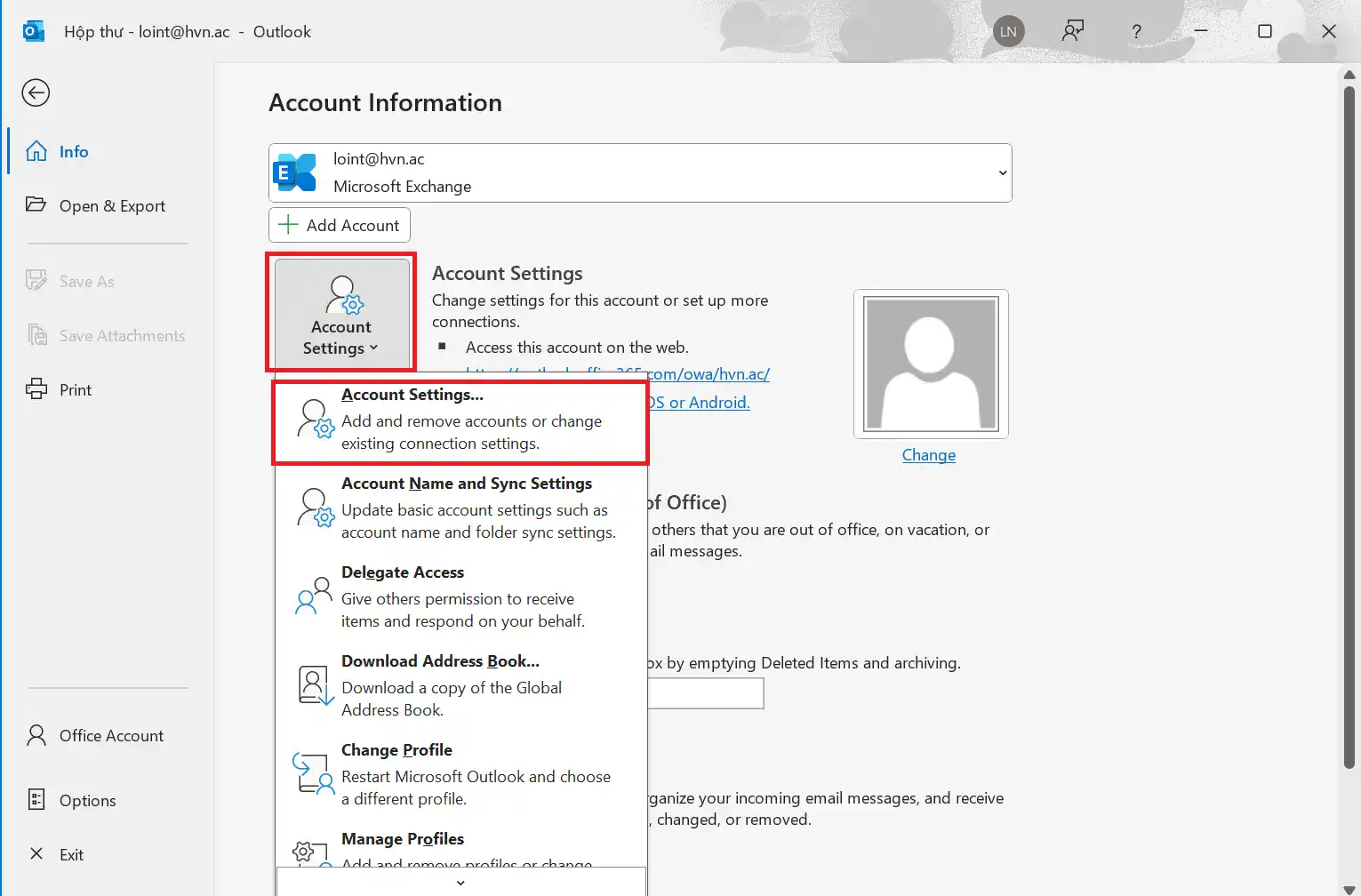Click the Print printer icon
Viewport: 1361px width, 896px height.
tap(36, 389)
